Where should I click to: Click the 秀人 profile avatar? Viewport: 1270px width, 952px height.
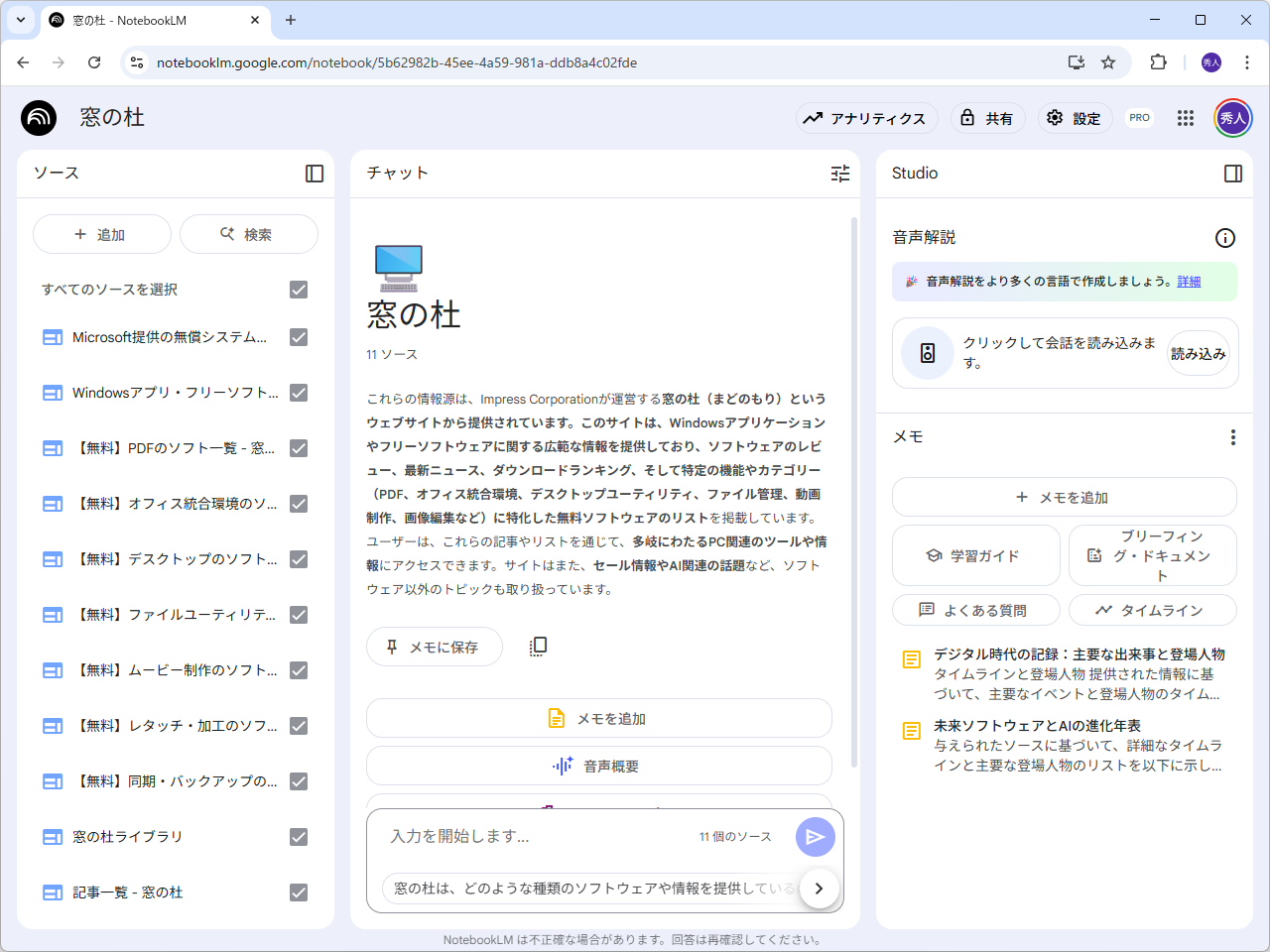coord(1231,118)
